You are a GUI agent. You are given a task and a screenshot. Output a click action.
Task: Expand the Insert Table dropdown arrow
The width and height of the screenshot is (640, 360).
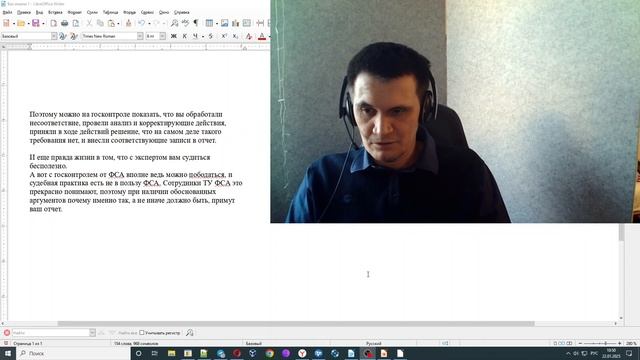coord(216,23)
